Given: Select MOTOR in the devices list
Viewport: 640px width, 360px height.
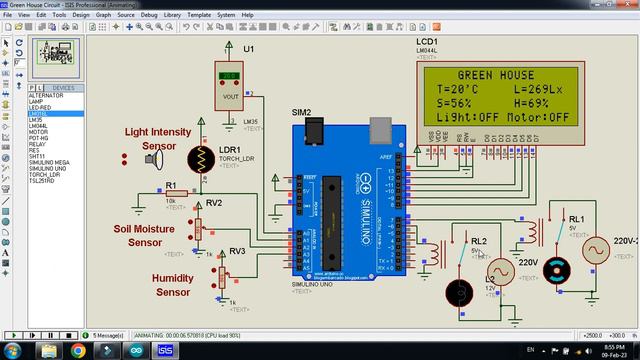Looking at the screenshot, I should [56, 132].
